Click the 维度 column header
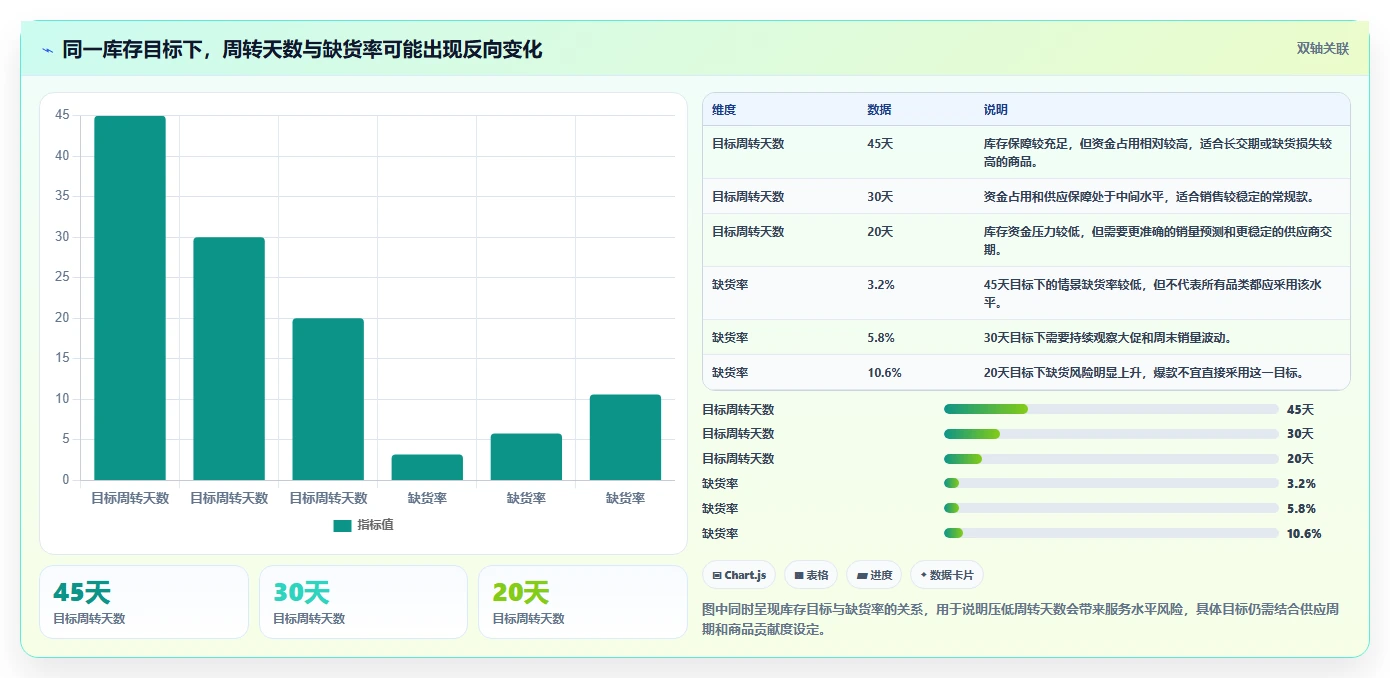This screenshot has height=678, width=1390. (x=724, y=110)
